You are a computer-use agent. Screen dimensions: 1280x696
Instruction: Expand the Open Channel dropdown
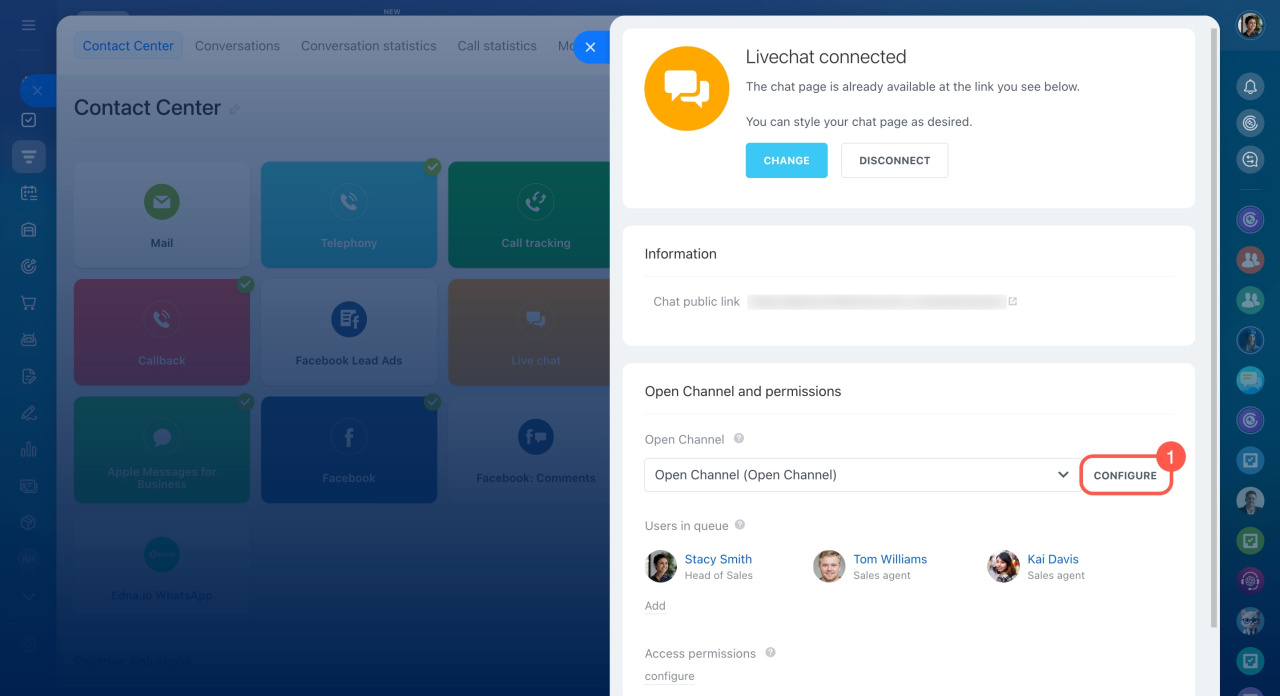(x=1062, y=475)
